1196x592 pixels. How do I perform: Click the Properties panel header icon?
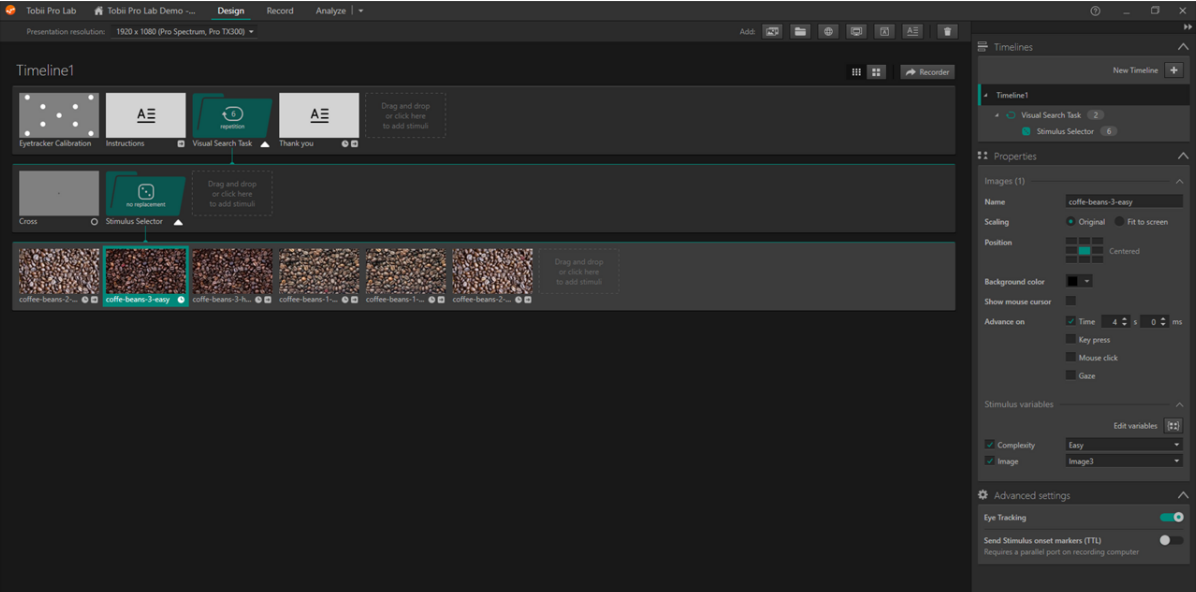pyautogui.click(x=983, y=156)
